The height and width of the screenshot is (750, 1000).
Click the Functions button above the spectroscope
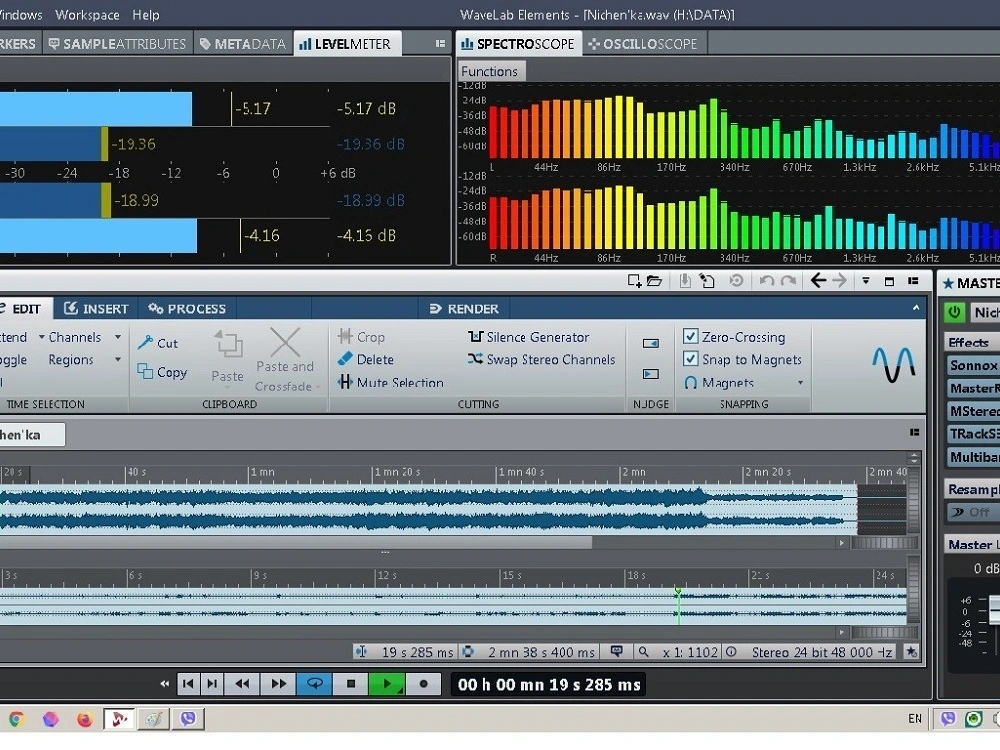(x=490, y=71)
